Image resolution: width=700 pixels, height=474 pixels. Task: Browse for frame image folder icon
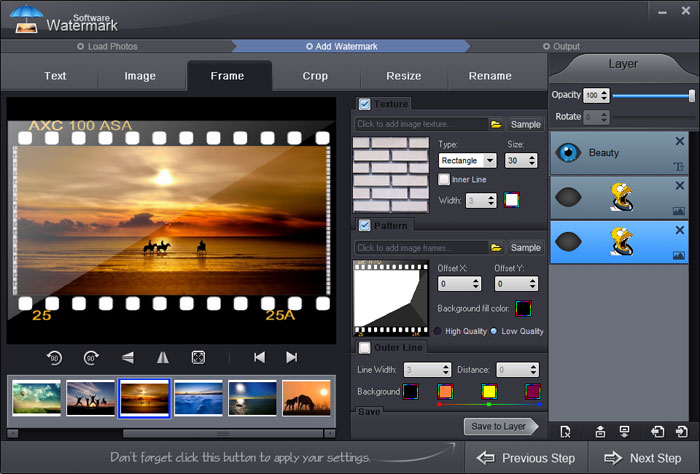pyautogui.click(x=496, y=247)
